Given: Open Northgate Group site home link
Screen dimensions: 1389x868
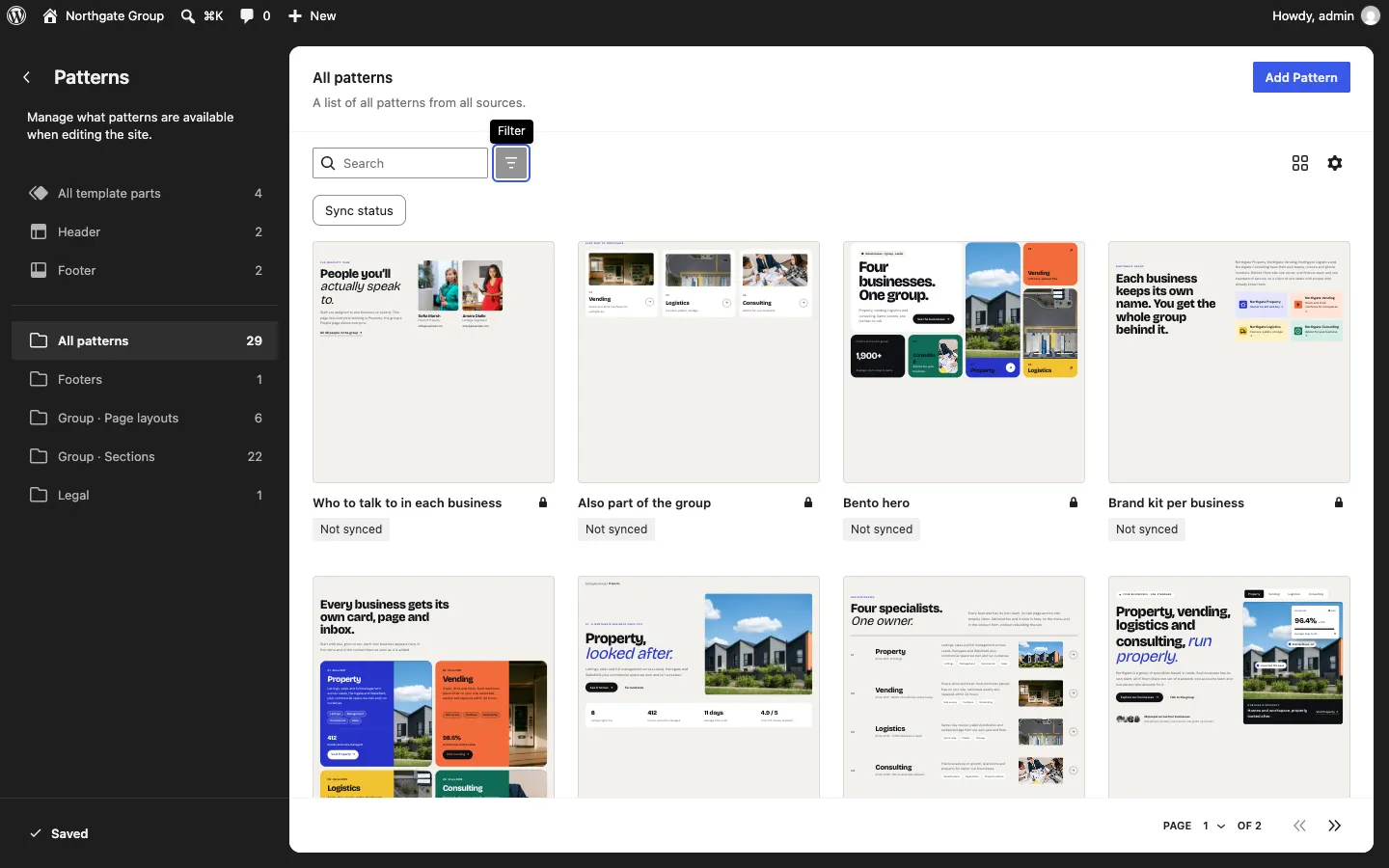Looking at the screenshot, I should point(103,15).
